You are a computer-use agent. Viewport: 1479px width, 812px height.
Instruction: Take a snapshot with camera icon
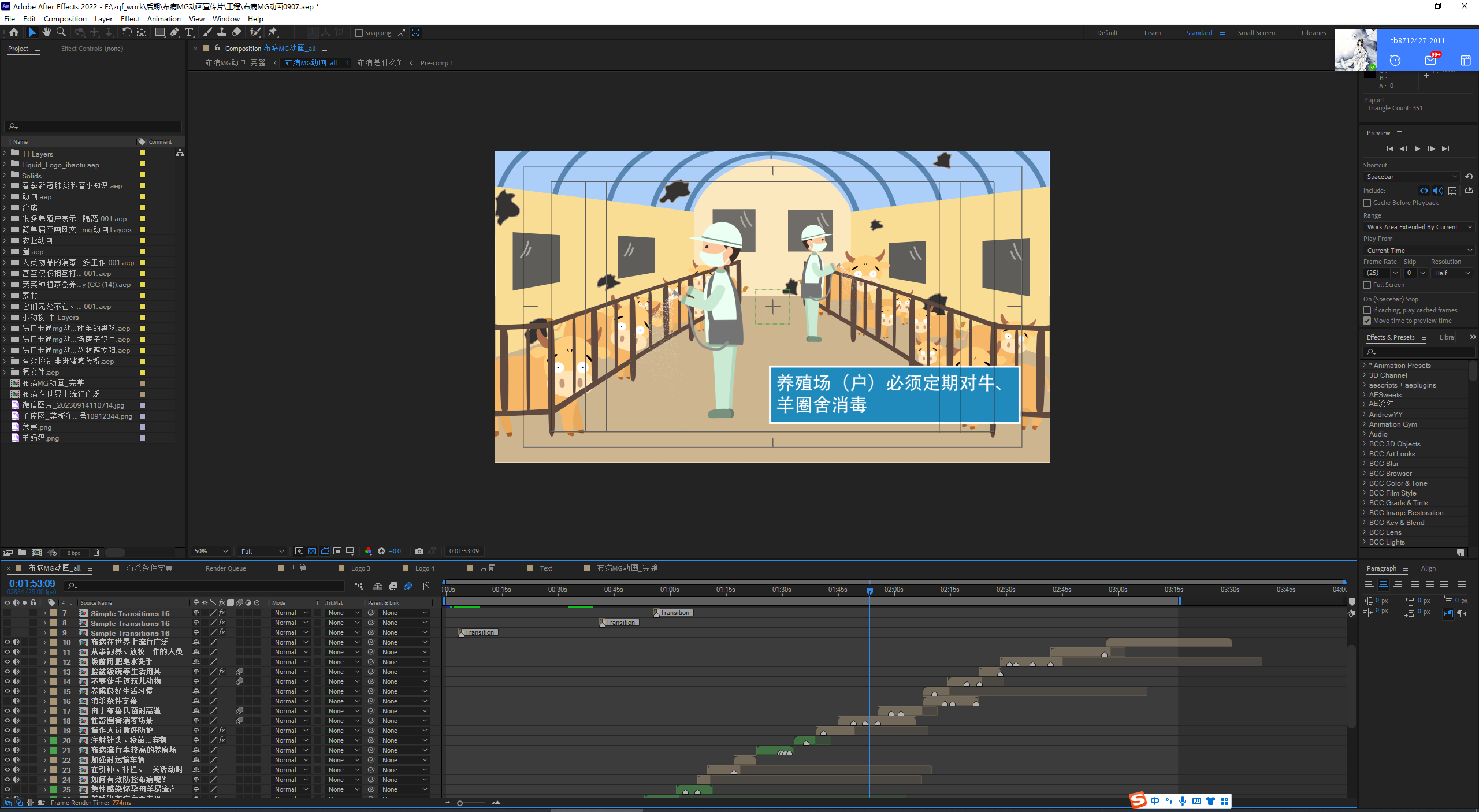pyautogui.click(x=419, y=552)
